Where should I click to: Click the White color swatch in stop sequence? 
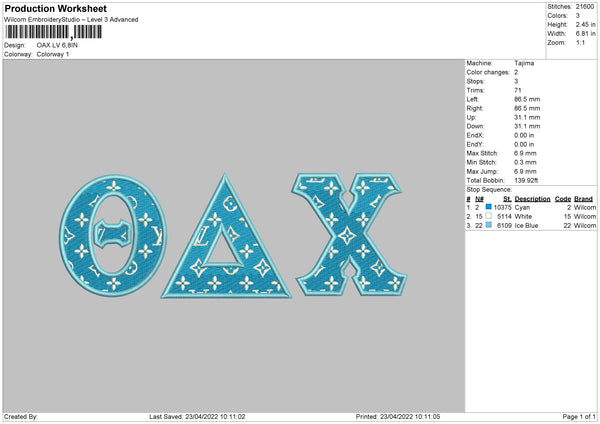(x=488, y=216)
